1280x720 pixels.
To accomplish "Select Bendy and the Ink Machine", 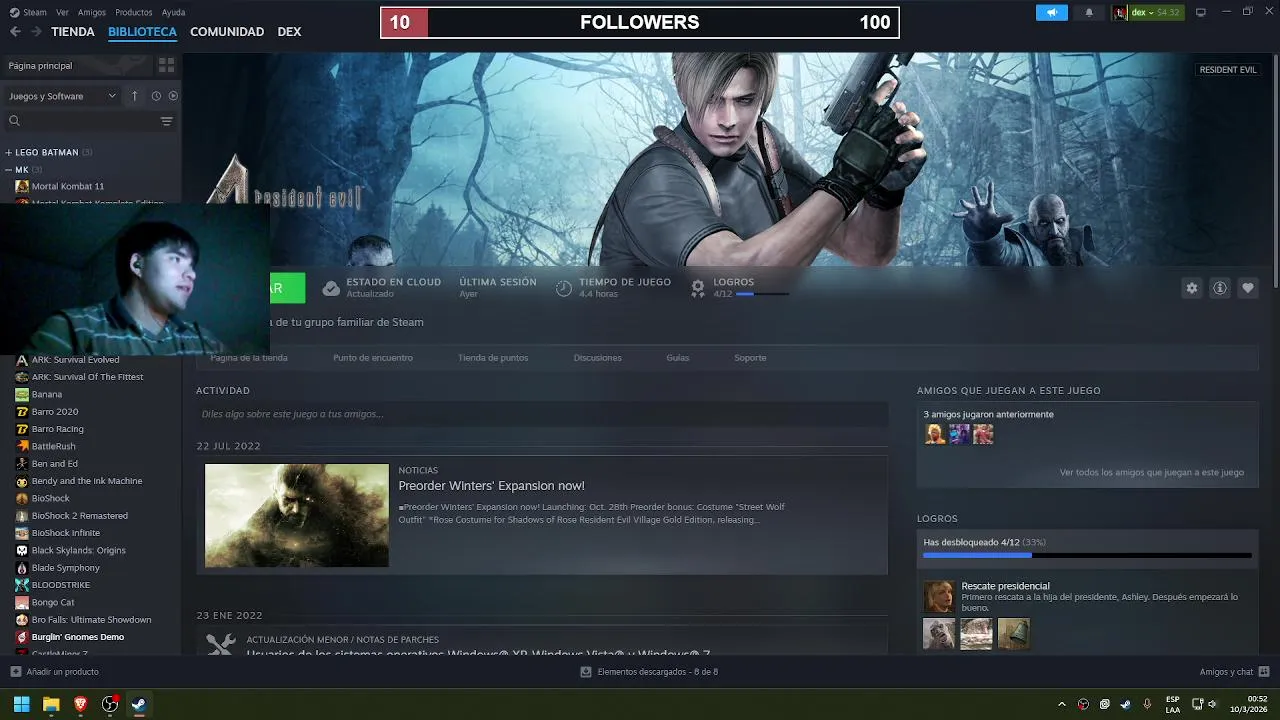I will 87,481.
